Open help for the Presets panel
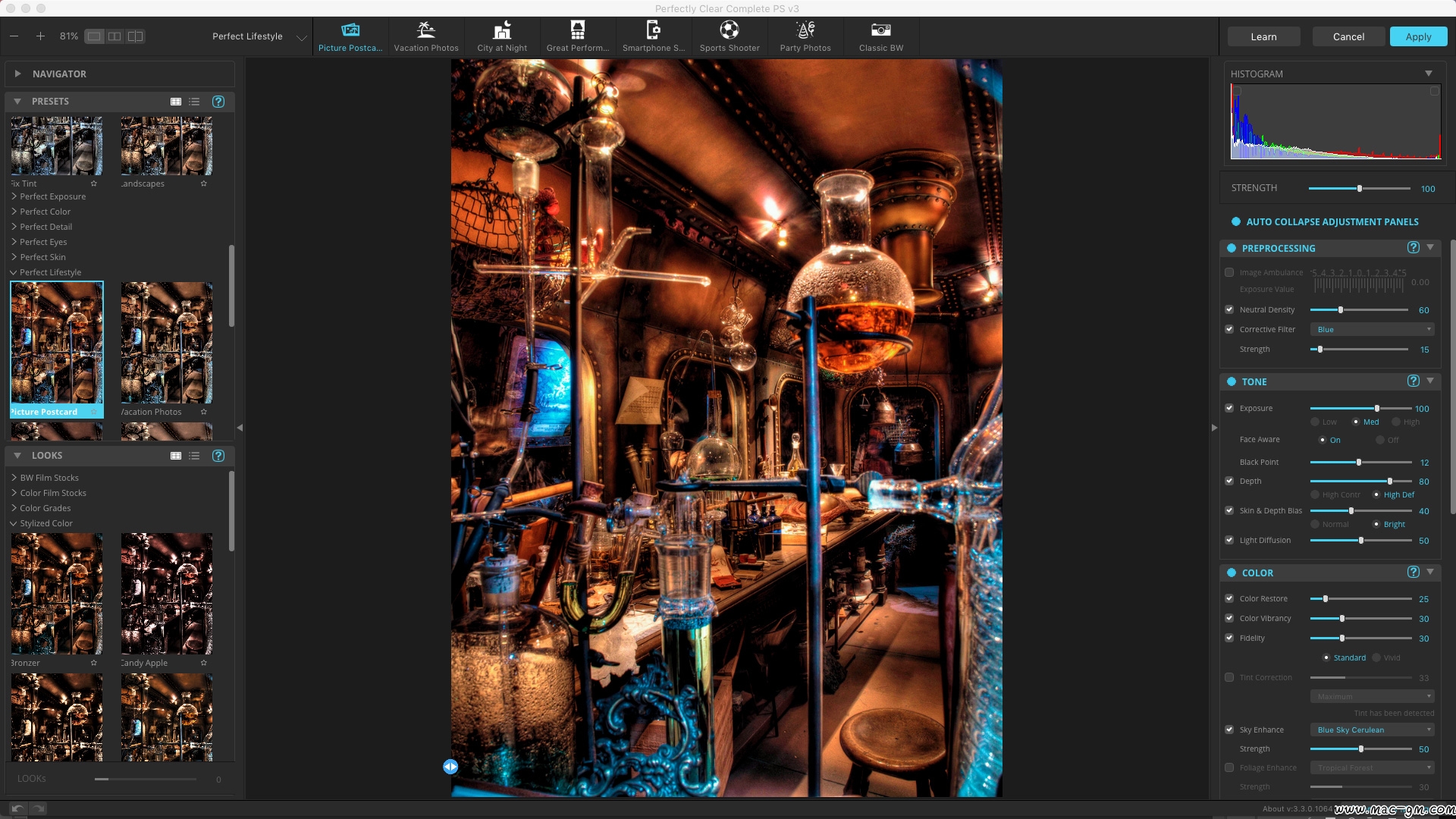1456x819 pixels. coord(218,102)
